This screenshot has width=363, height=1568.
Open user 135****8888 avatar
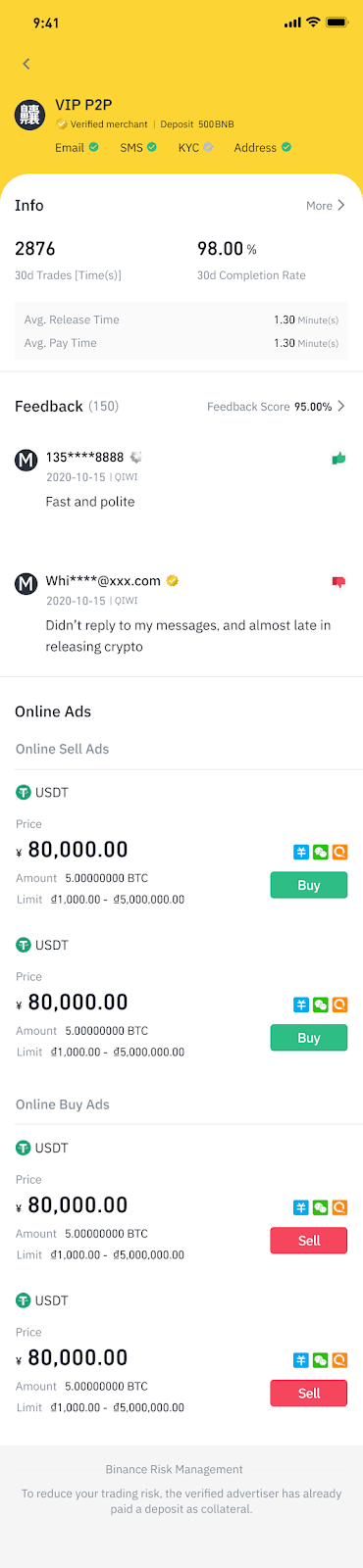(26, 460)
